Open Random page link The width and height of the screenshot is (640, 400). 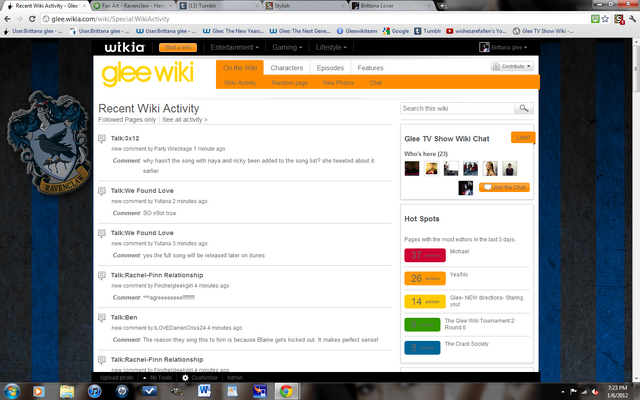coord(289,83)
